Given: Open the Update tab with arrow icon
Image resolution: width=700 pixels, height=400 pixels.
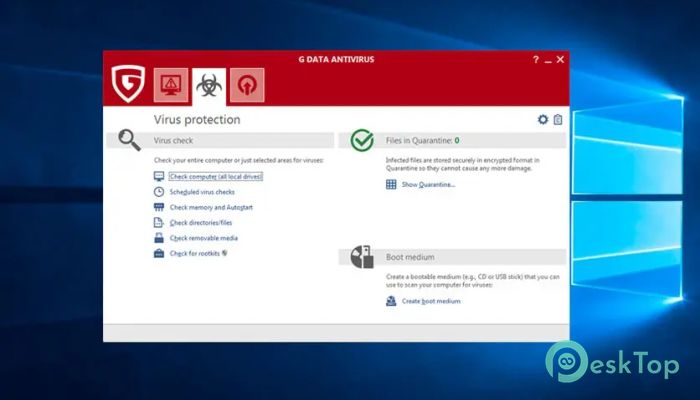Looking at the screenshot, I should 247,85.
